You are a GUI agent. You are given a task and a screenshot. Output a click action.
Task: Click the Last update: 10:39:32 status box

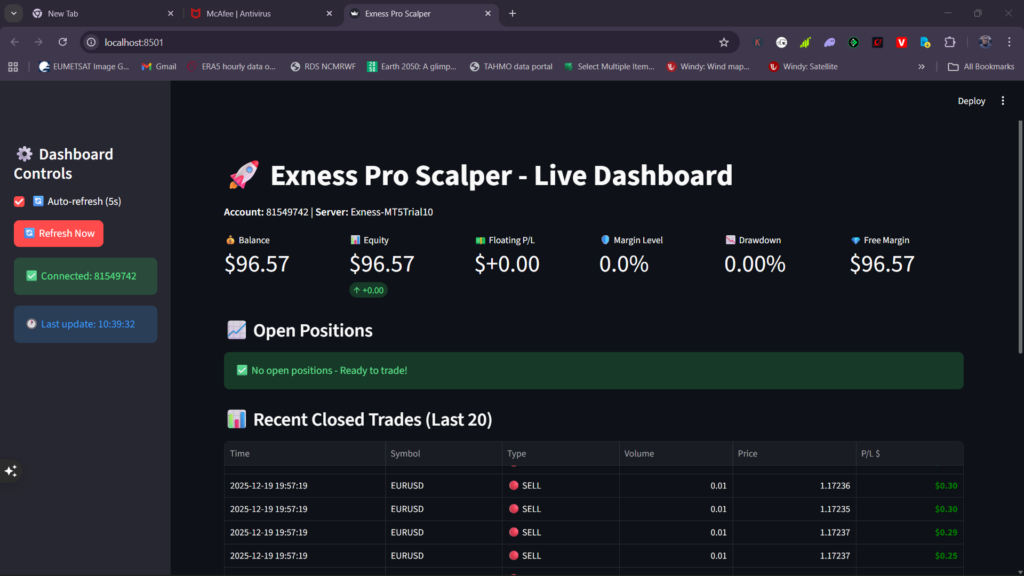click(86, 324)
